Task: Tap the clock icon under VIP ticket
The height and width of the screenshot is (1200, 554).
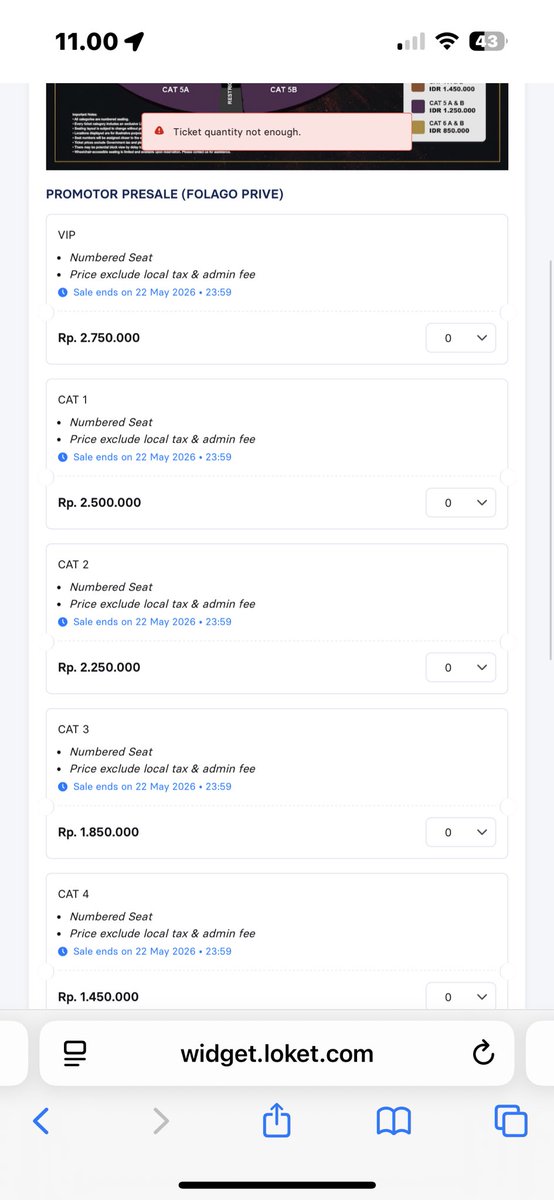Action: tap(63, 293)
